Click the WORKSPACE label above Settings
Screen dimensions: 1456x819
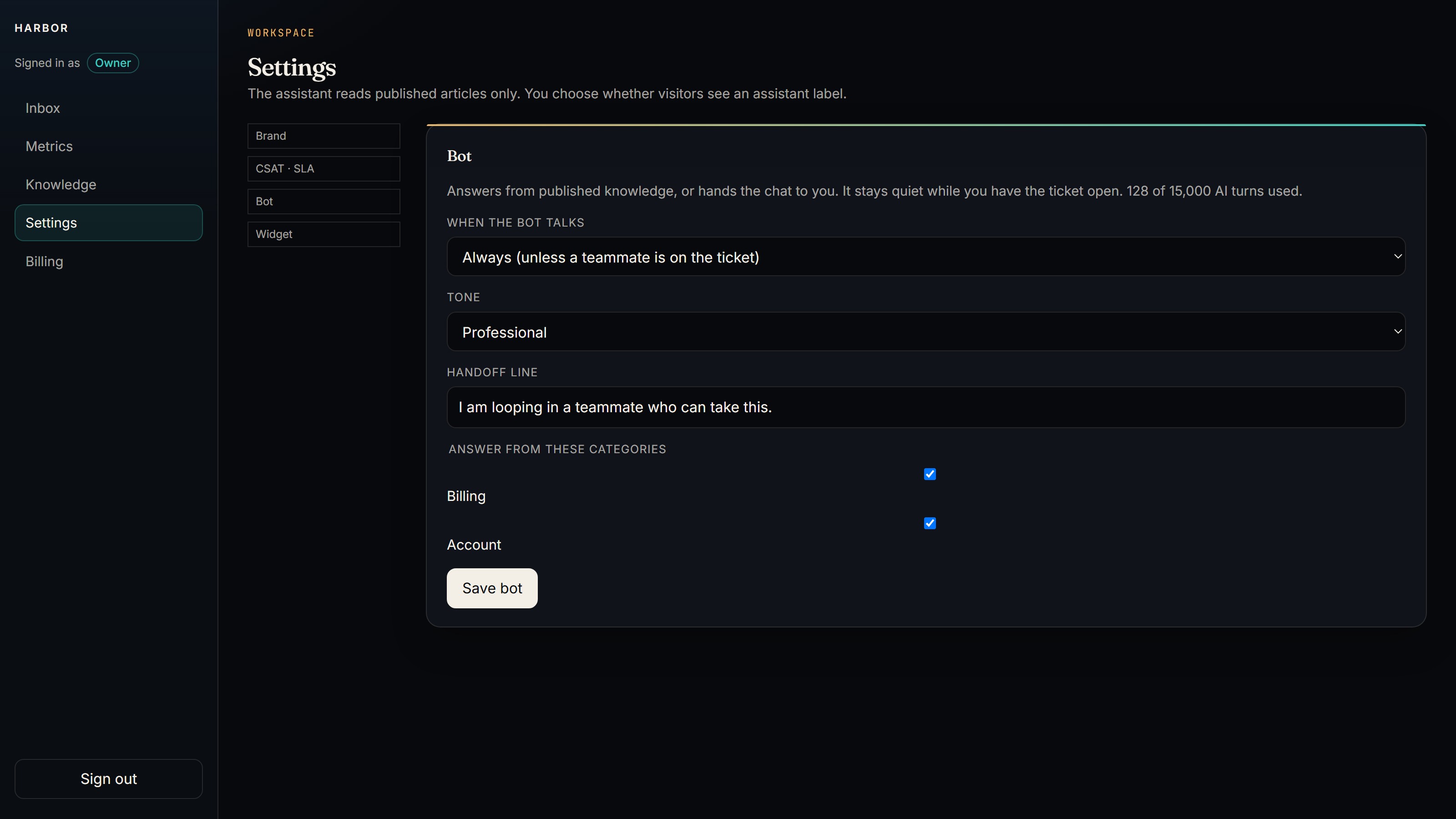281,33
